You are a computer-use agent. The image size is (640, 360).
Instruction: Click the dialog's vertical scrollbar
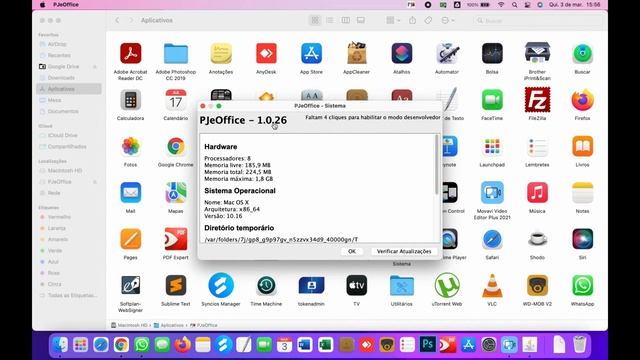[437, 165]
